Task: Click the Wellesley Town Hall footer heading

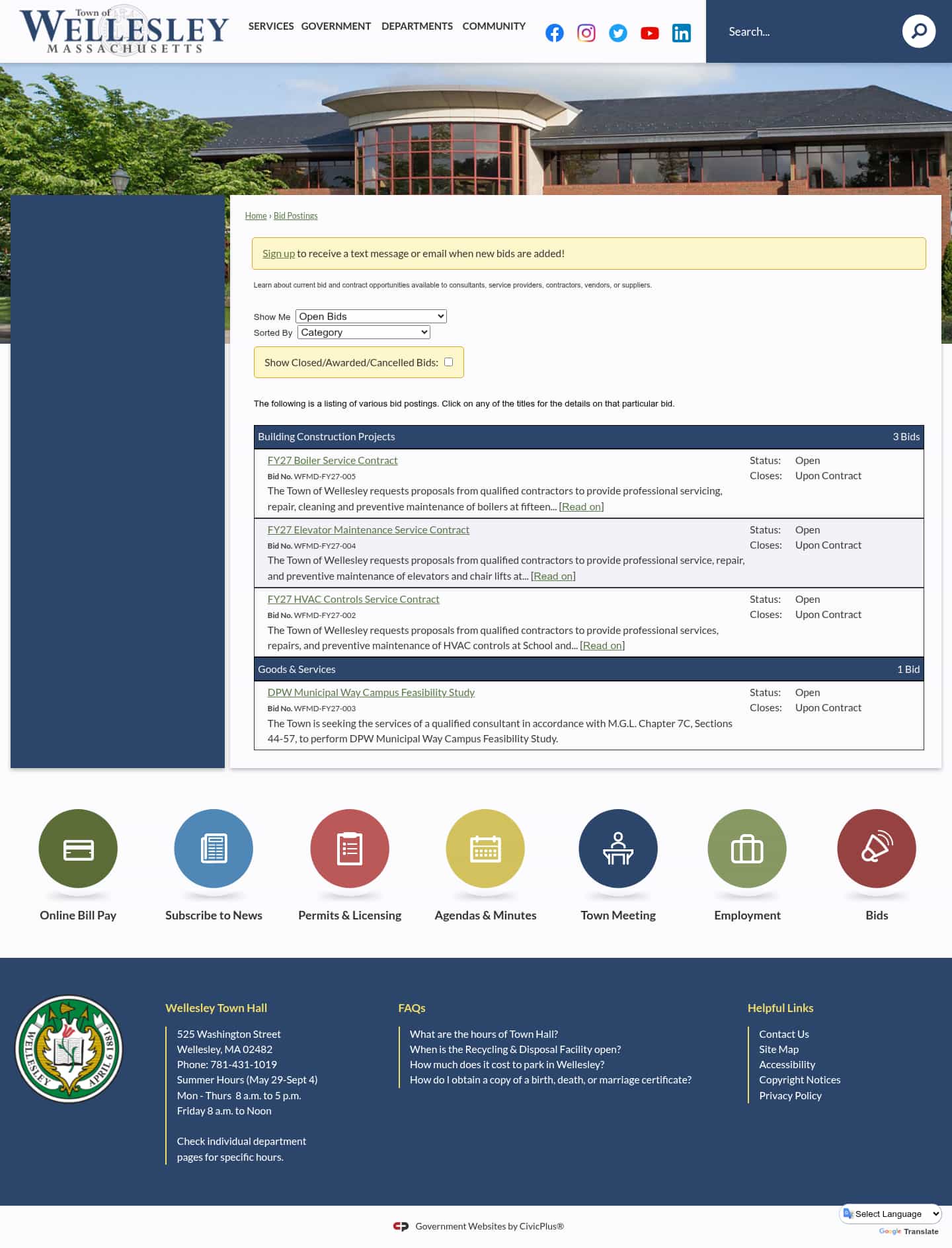Action: point(216,1007)
